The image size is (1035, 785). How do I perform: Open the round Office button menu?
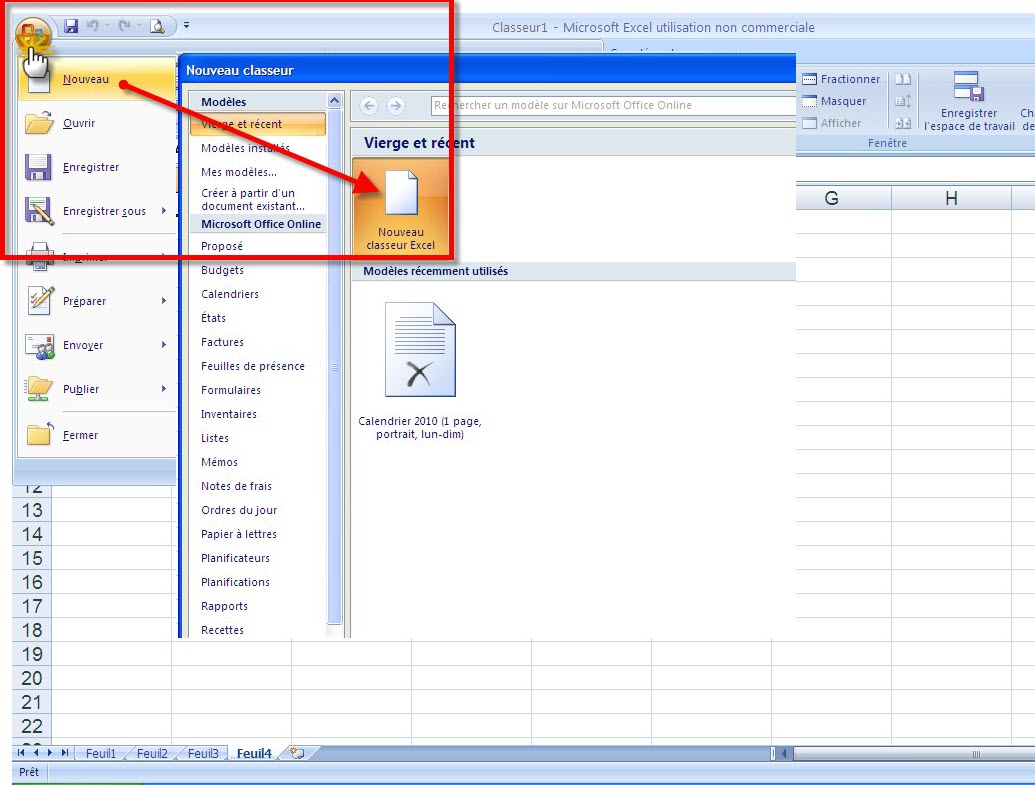click(x=32, y=36)
